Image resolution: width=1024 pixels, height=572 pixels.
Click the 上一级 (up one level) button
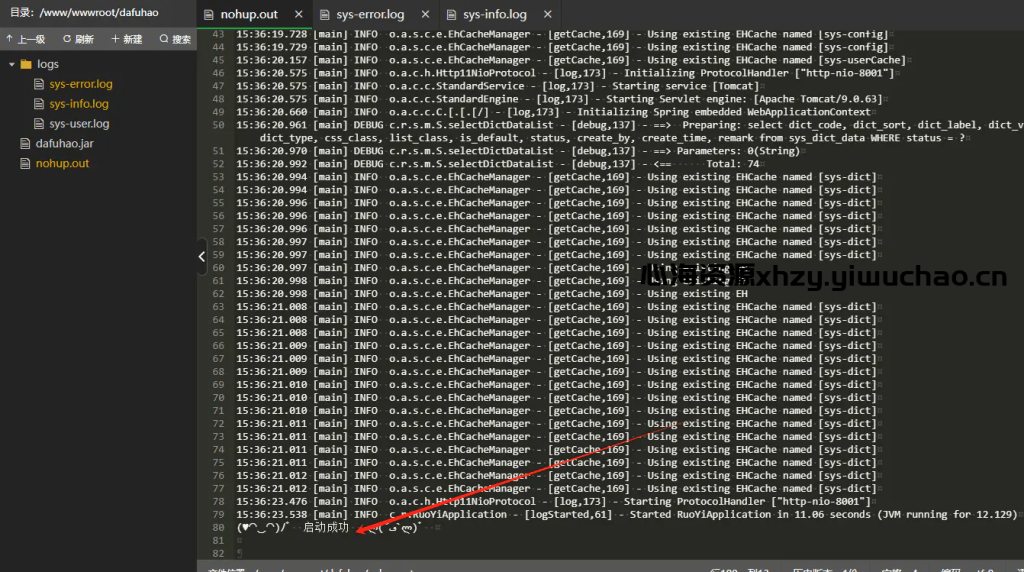(x=26, y=39)
